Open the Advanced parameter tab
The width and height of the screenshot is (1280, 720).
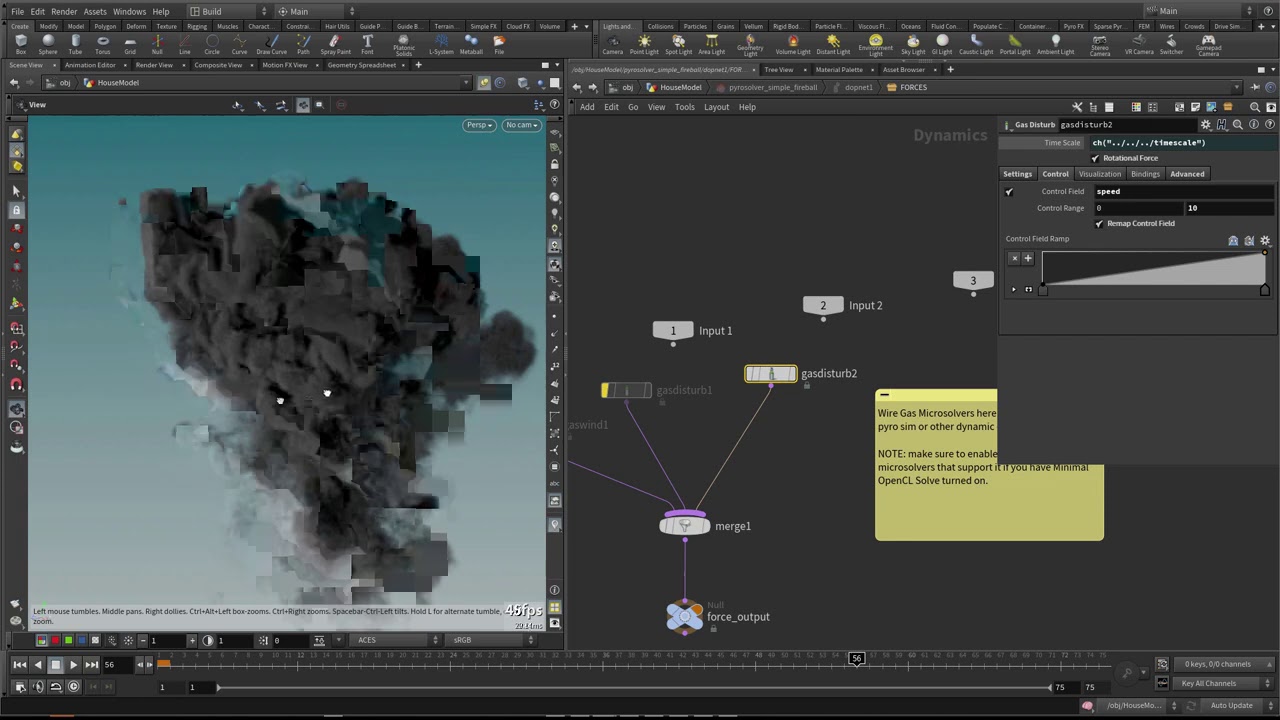click(x=1187, y=174)
